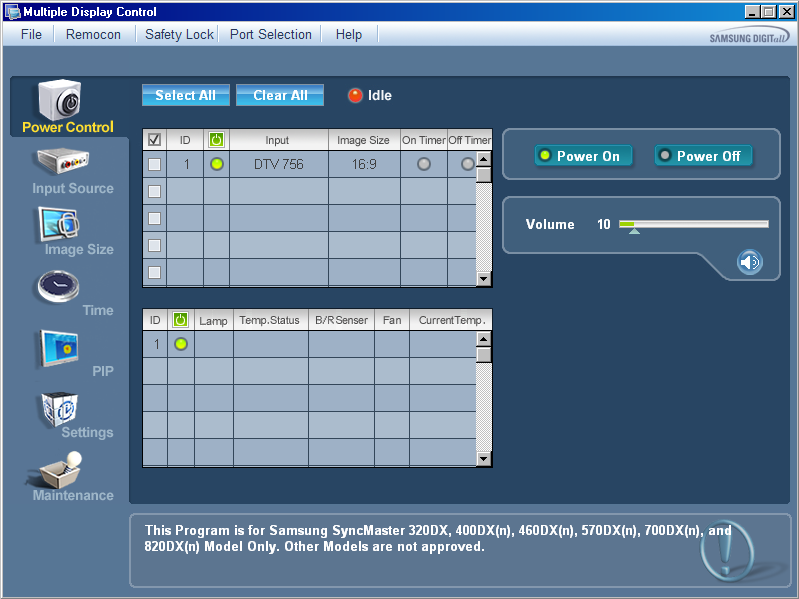Check the second row checkbox in display list
This screenshot has width=799, height=599.
[154, 192]
